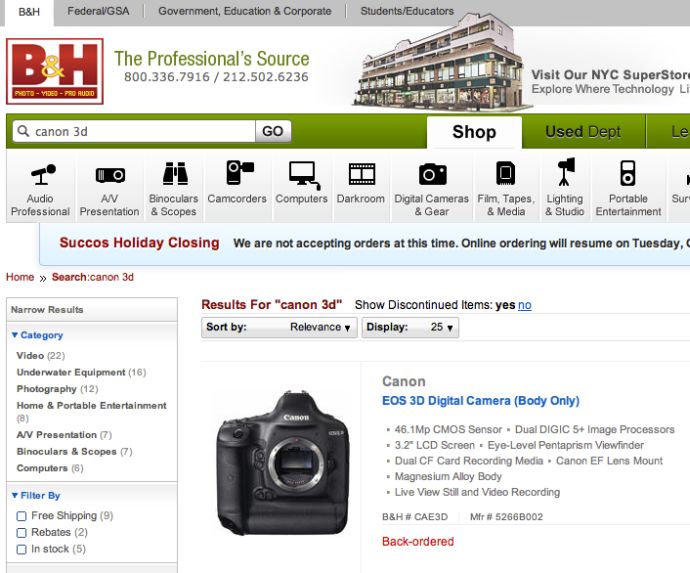This screenshot has width=690, height=573.
Task: Filter by Underwater Equipment category
Action: click(x=81, y=372)
